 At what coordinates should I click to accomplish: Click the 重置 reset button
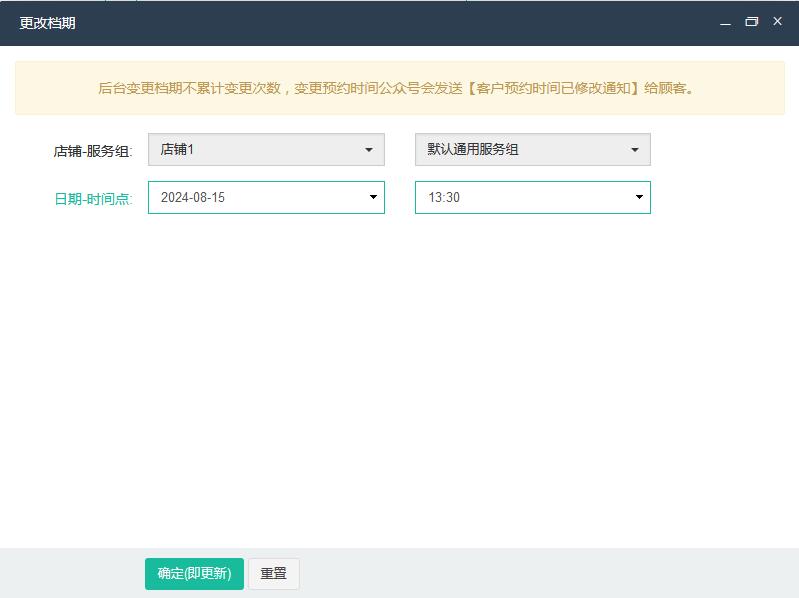[273, 574]
